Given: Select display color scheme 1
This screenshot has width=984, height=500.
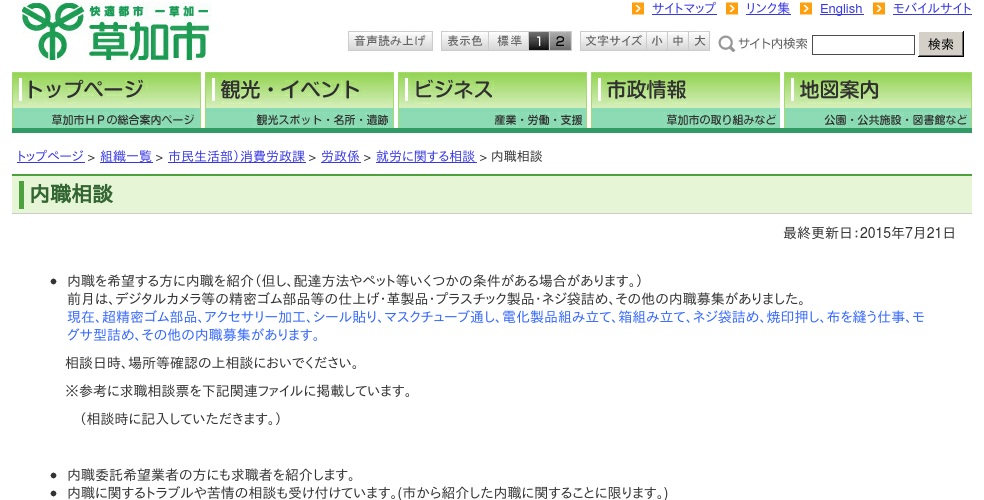Looking at the screenshot, I should click(x=538, y=41).
